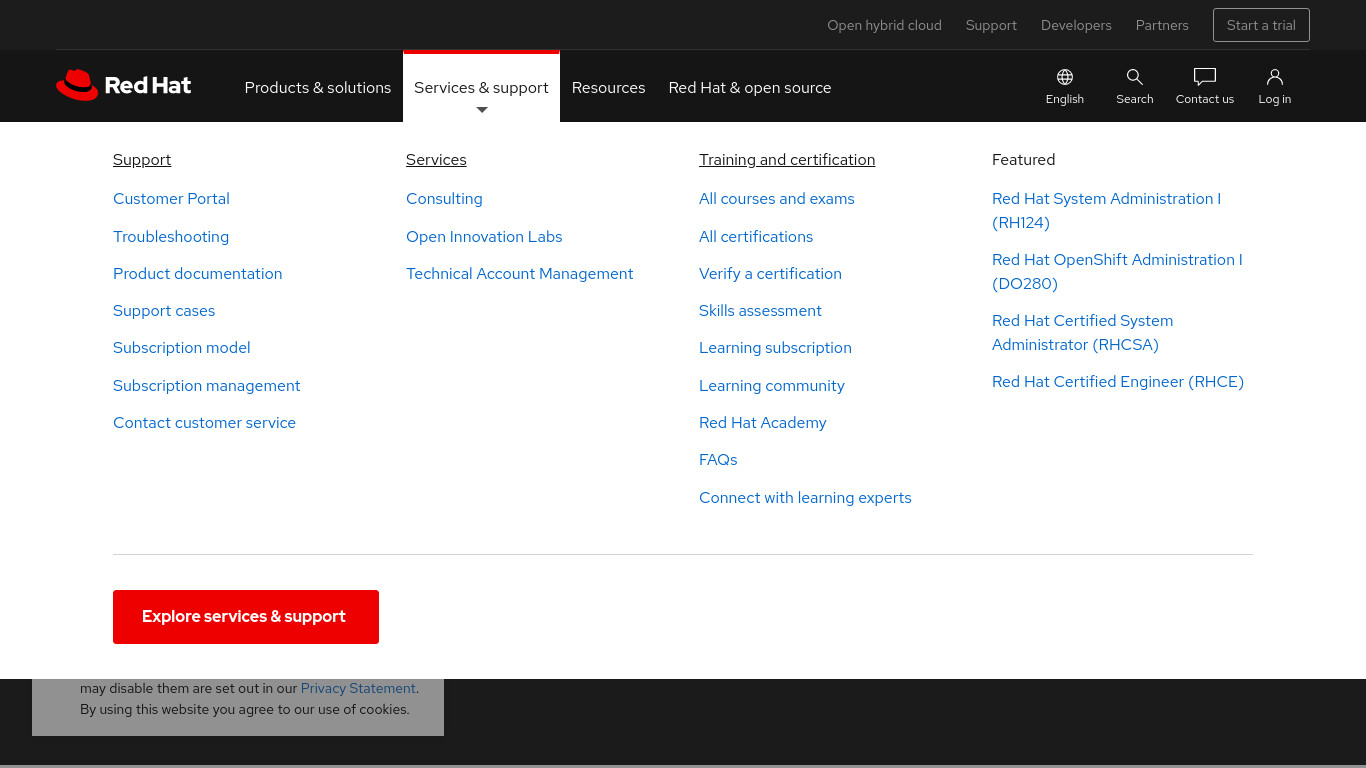Screen dimensions: 1366x768
Task: Open the Privacy Statement link in cookie notice
Action: (358, 688)
